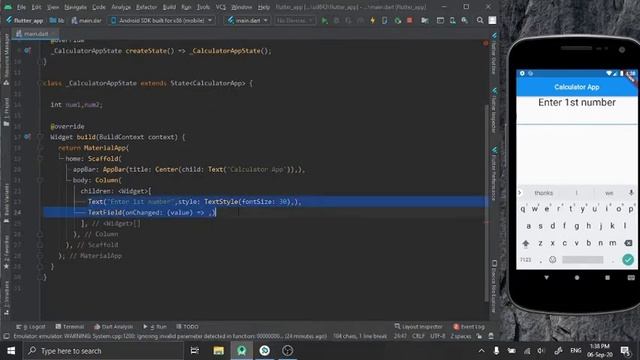Click the 2 spaces indent indicator

pyautogui.click(x=461, y=336)
